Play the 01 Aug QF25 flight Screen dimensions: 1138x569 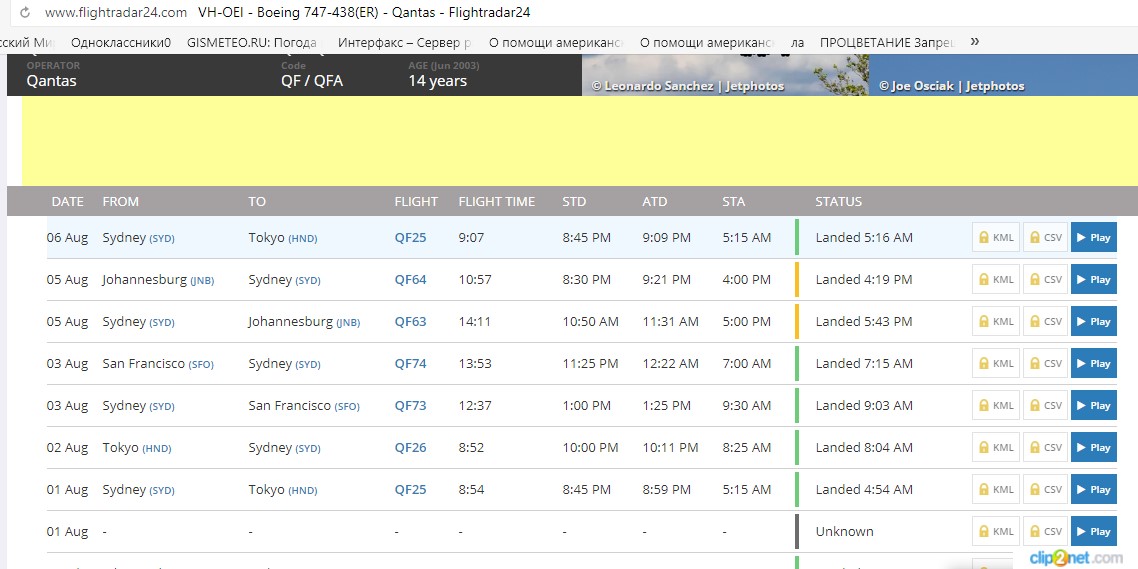click(x=1094, y=490)
